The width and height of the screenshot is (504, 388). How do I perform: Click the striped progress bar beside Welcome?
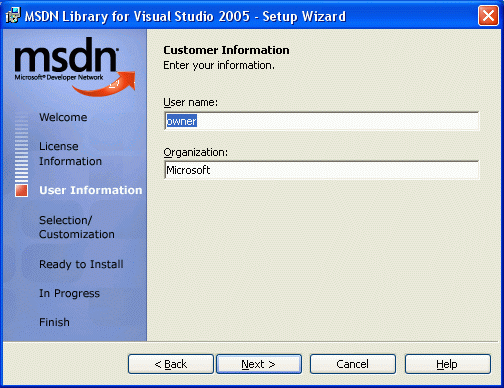tap(21, 148)
